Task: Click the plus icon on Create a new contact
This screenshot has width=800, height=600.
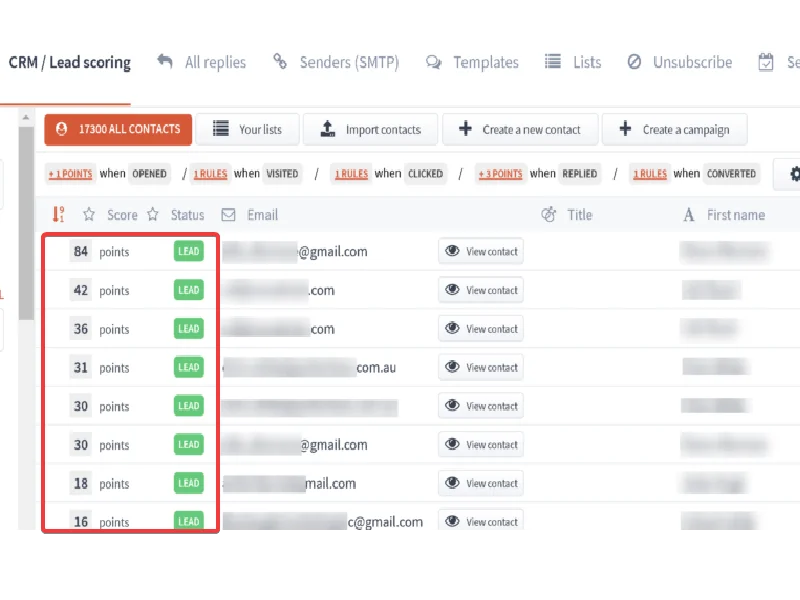Action: (x=465, y=129)
